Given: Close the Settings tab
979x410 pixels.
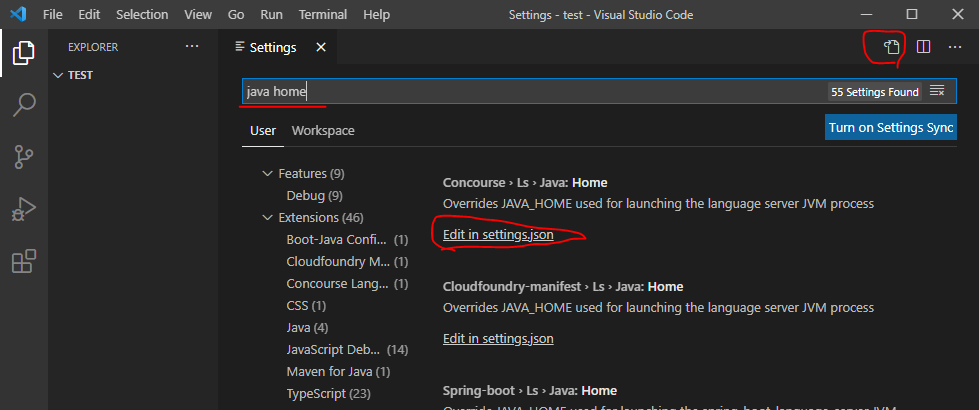Looking at the screenshot, I should click(x=321, y=47).
